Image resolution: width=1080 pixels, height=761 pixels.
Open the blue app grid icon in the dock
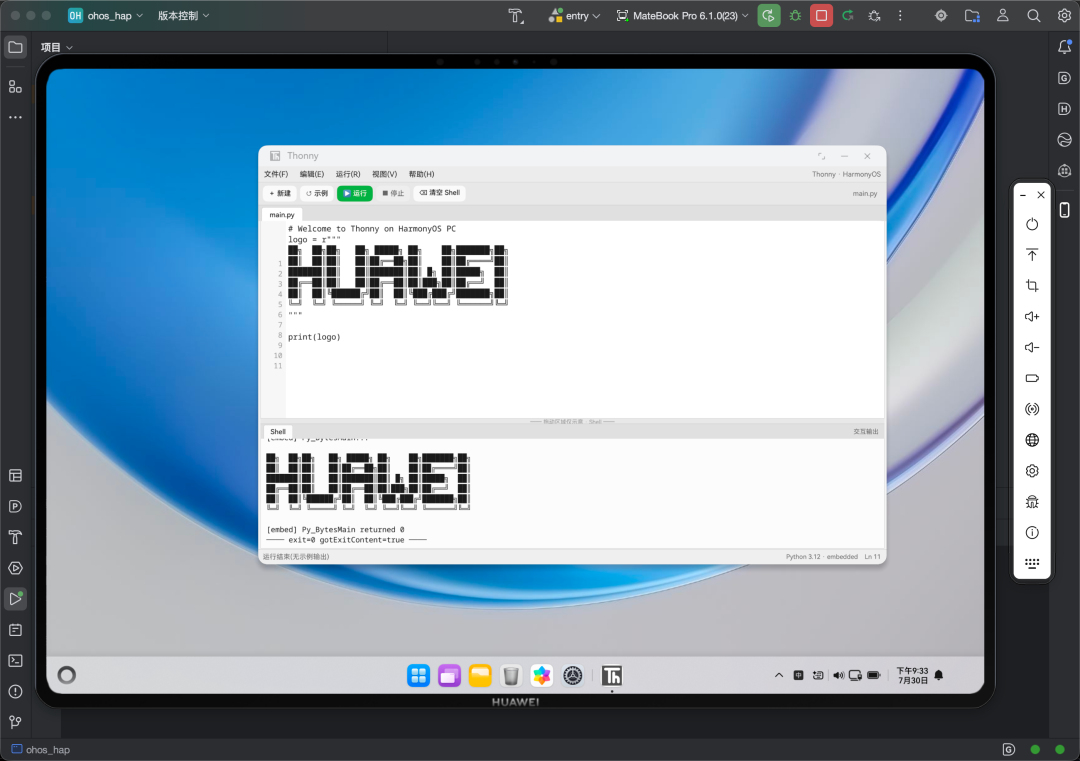click(418, 676)
